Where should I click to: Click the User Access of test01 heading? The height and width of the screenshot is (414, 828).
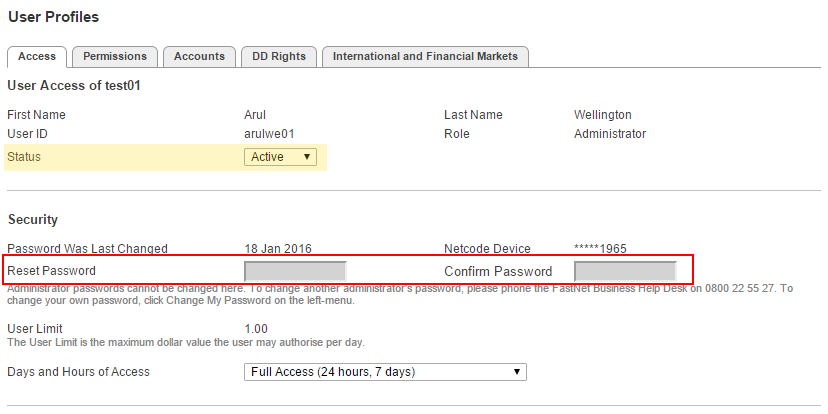pyautogui.click(x=74, y=86)
